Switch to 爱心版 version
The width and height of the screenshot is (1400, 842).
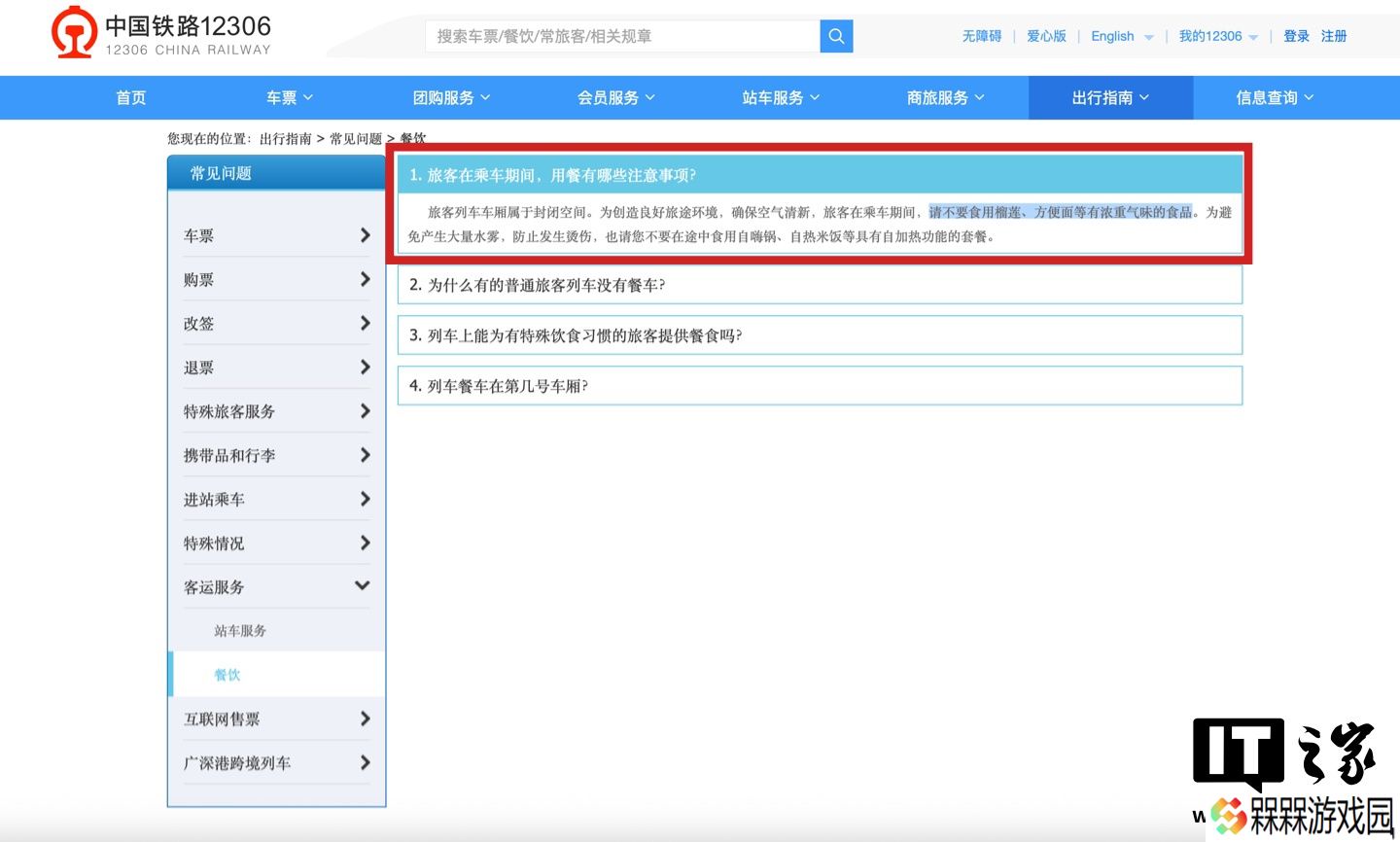tap(1046, 36)
